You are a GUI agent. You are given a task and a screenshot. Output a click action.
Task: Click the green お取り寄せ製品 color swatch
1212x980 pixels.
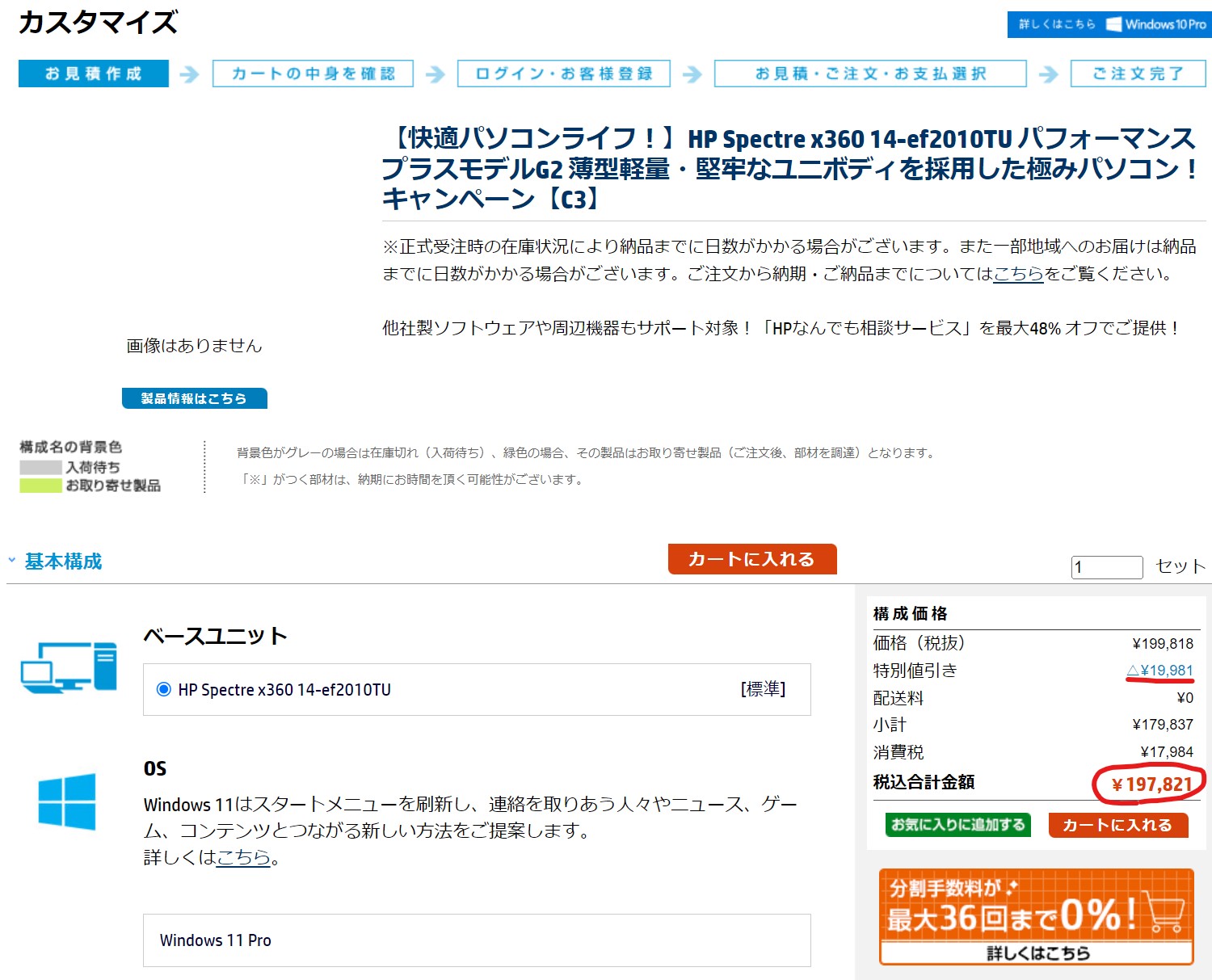40,486
